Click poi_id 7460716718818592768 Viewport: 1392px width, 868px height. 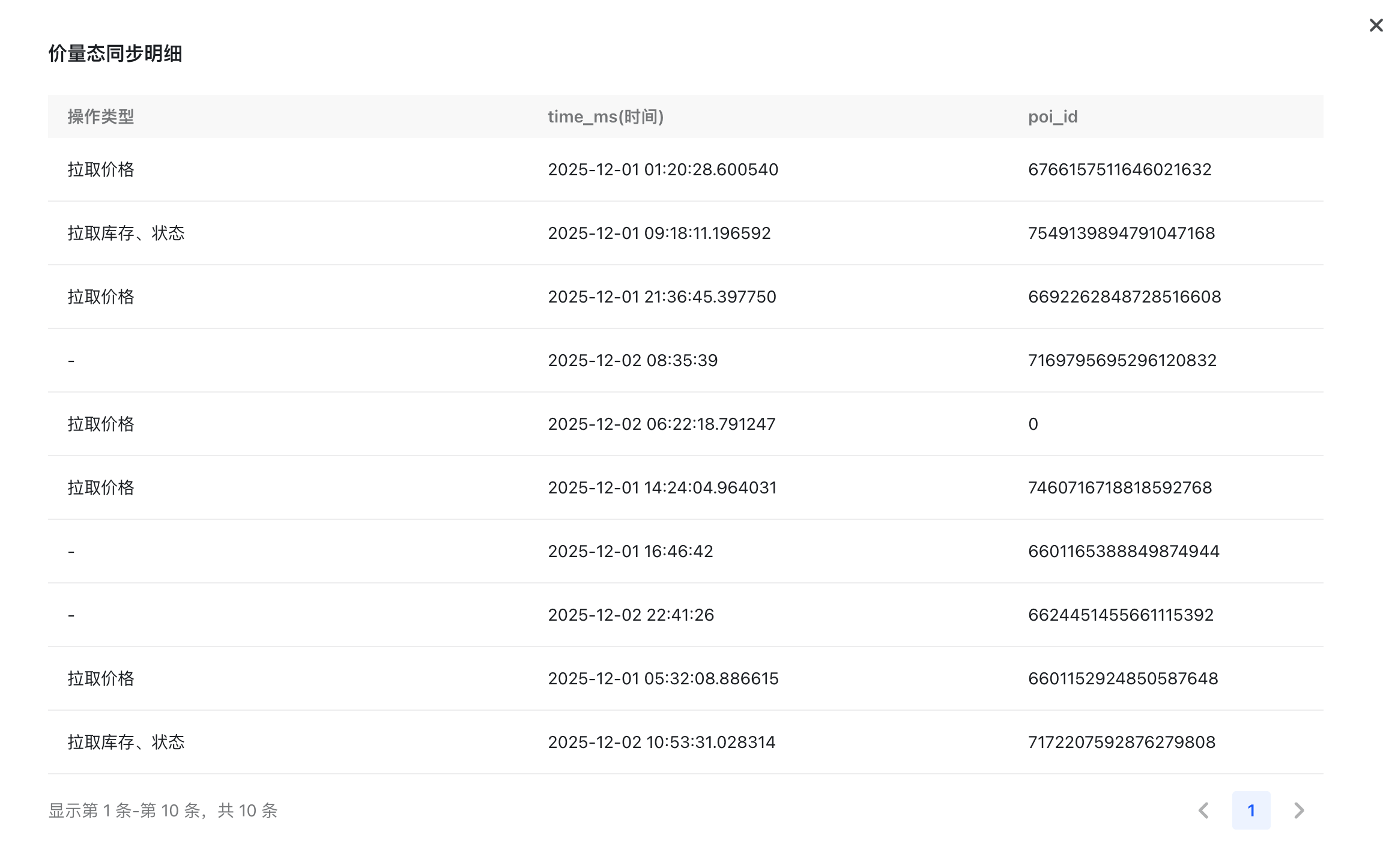coord(1119,487)
